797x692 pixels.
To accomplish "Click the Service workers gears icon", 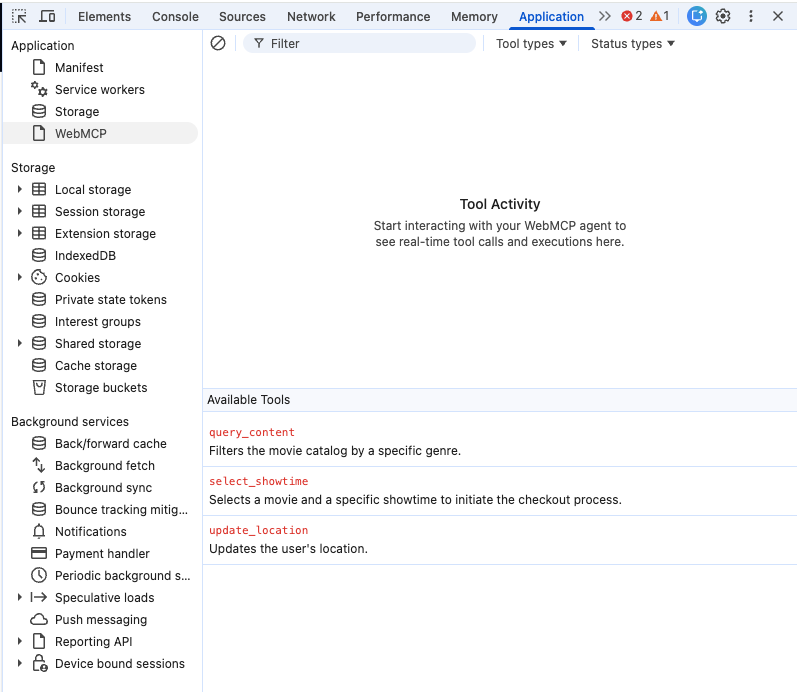I will [x=39, y=89].
